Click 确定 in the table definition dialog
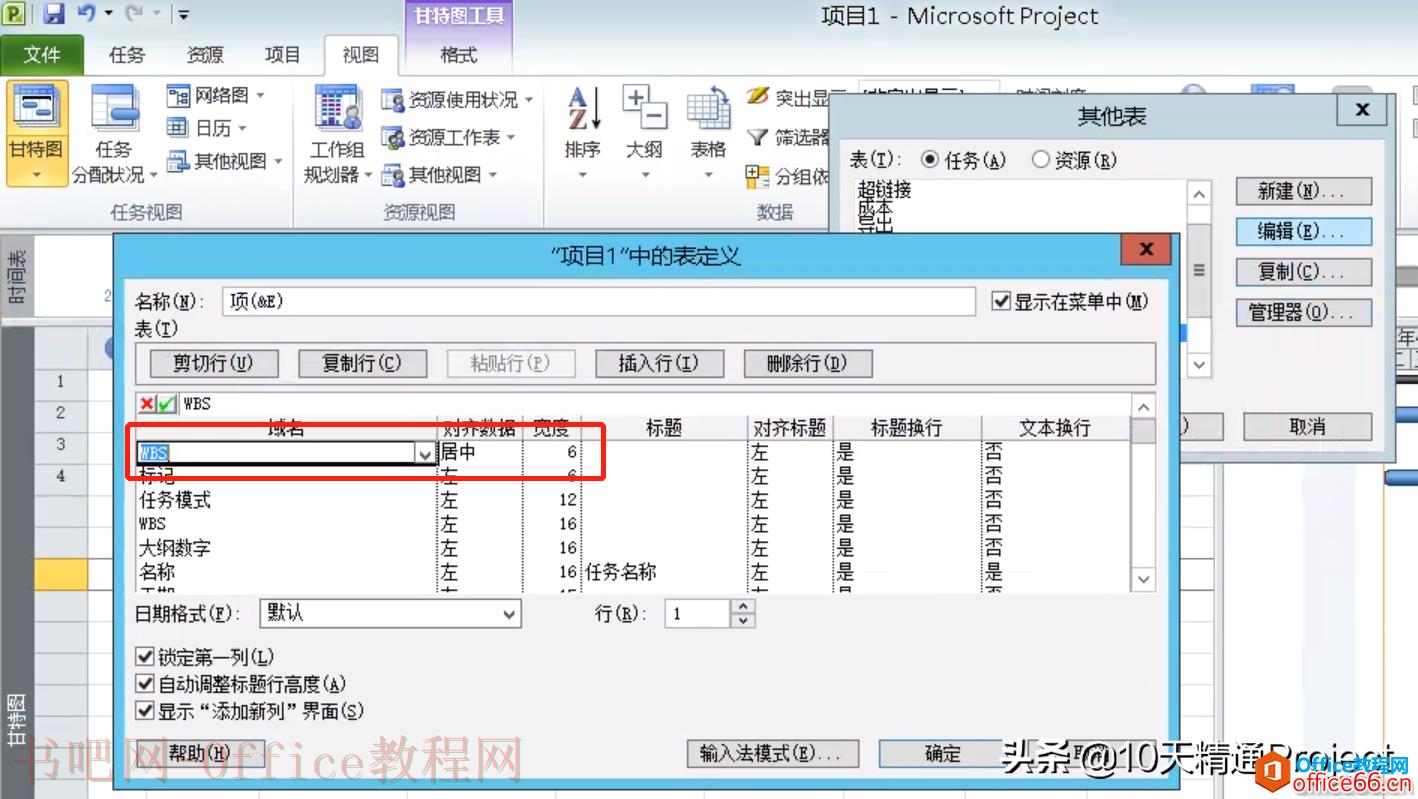Image resolution: width=1418 pixels, height=799 pixels. (x=942, y=753)
